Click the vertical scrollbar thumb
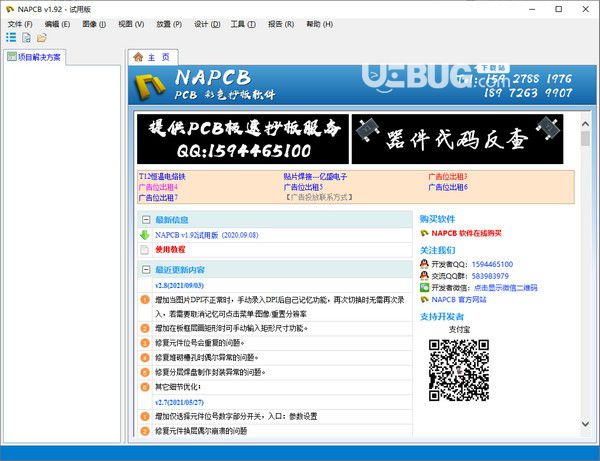This screenshot has height=461, width=600. [585, 138]
